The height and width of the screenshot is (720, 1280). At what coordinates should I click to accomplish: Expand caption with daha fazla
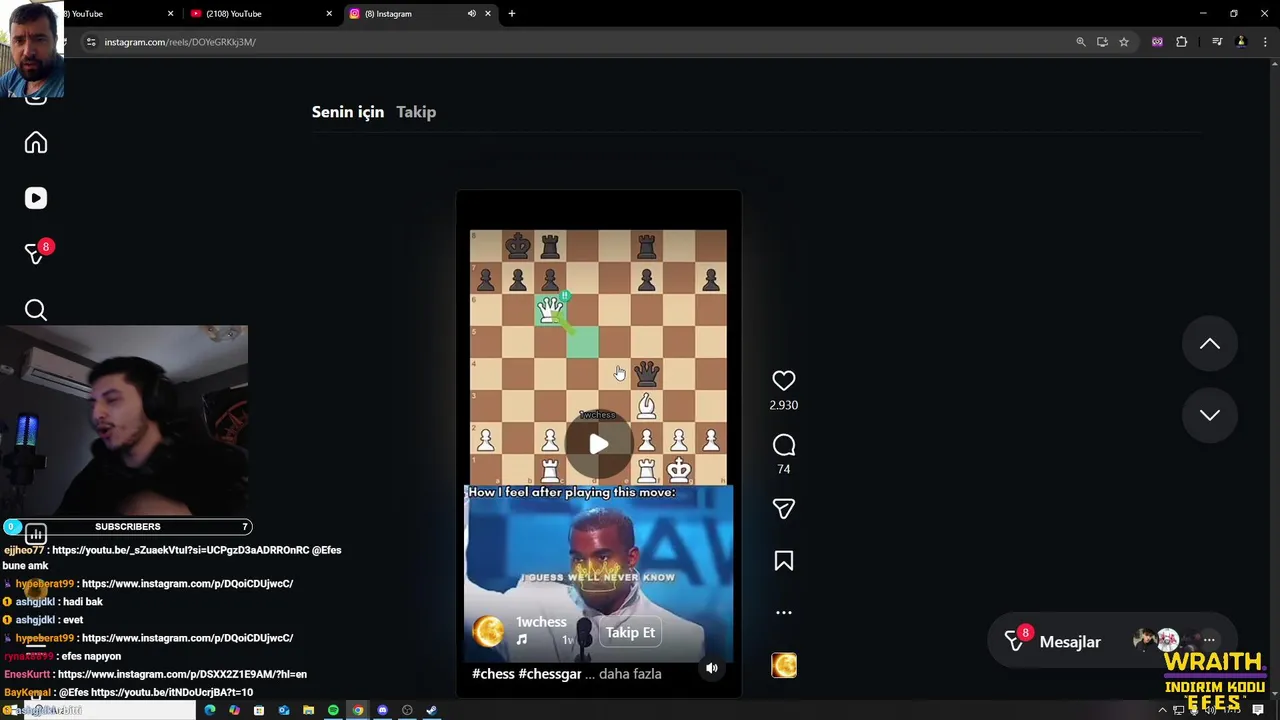click(630, 674)
